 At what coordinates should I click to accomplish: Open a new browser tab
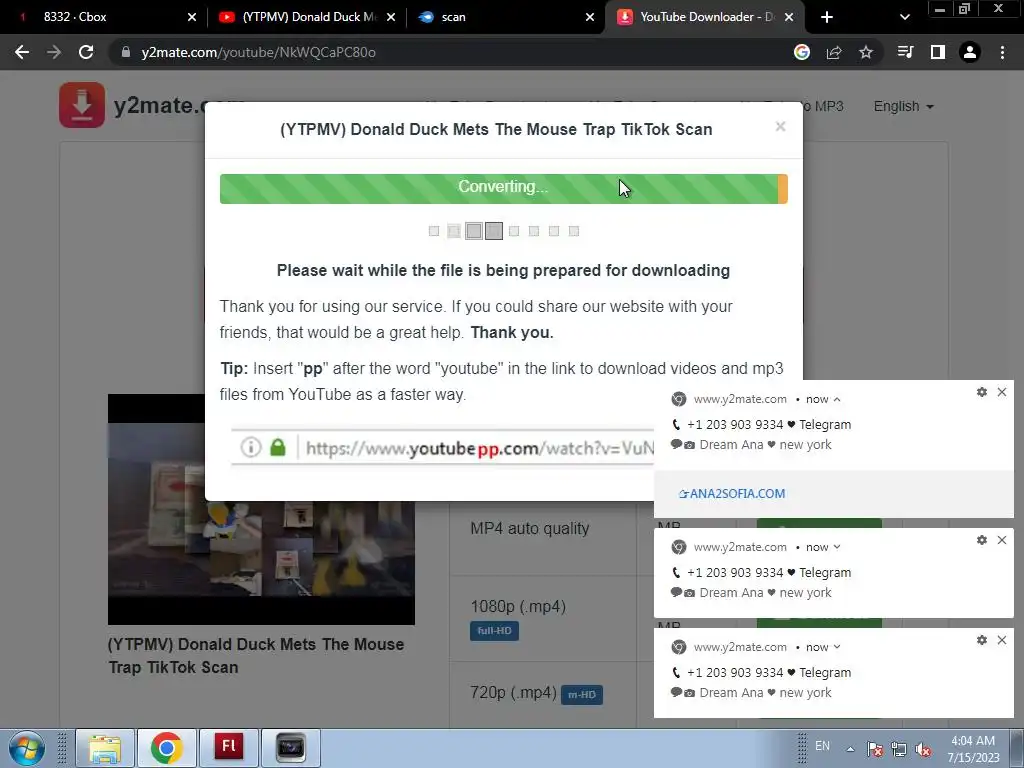click(827, 17)
